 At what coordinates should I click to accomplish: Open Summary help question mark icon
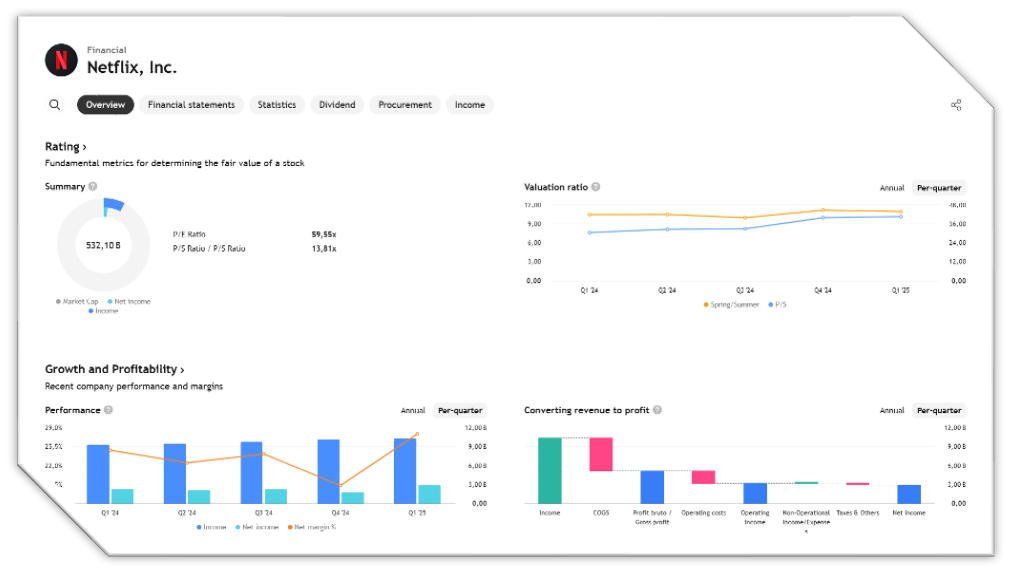[93, 186]
